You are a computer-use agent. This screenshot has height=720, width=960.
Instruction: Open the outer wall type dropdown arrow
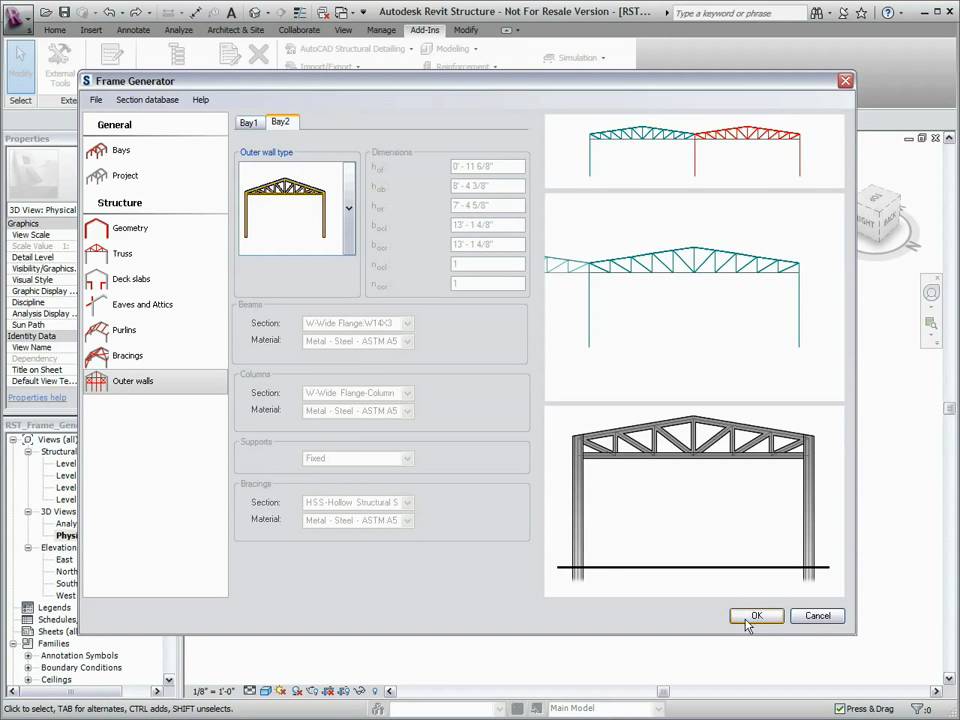coord(349,208)
